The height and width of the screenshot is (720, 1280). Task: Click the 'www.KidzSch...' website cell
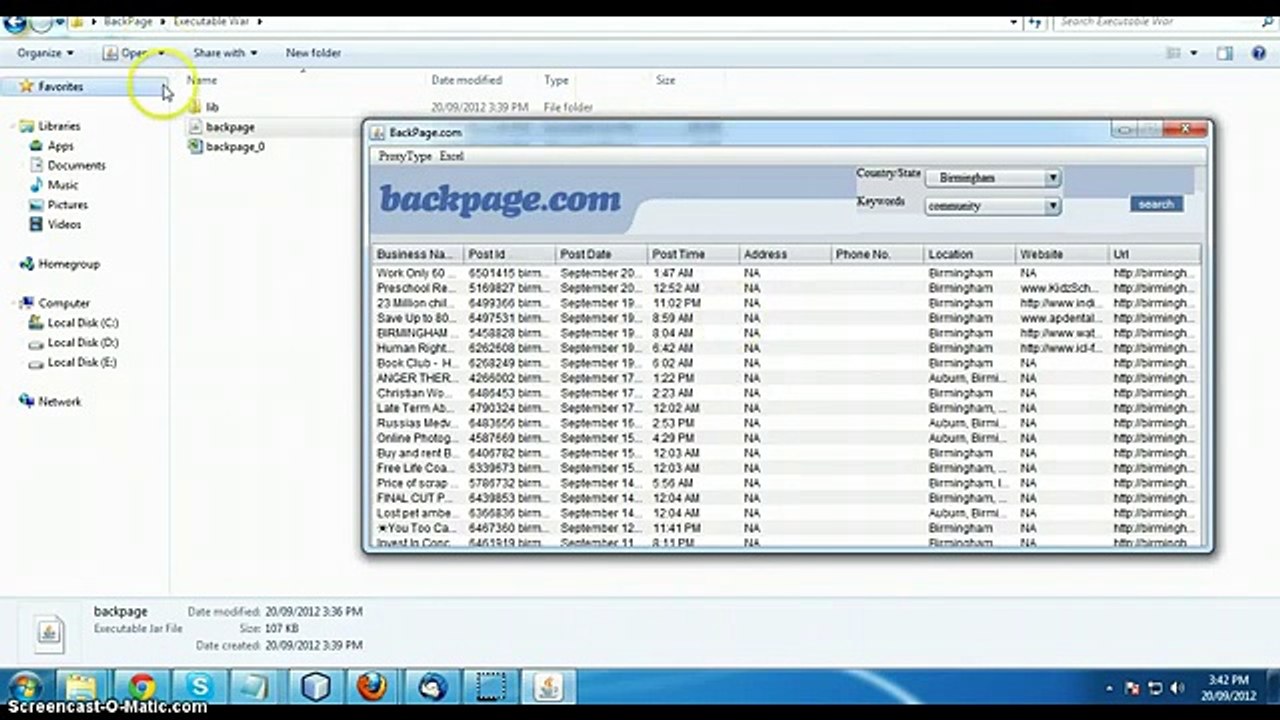coord(1061,288)
